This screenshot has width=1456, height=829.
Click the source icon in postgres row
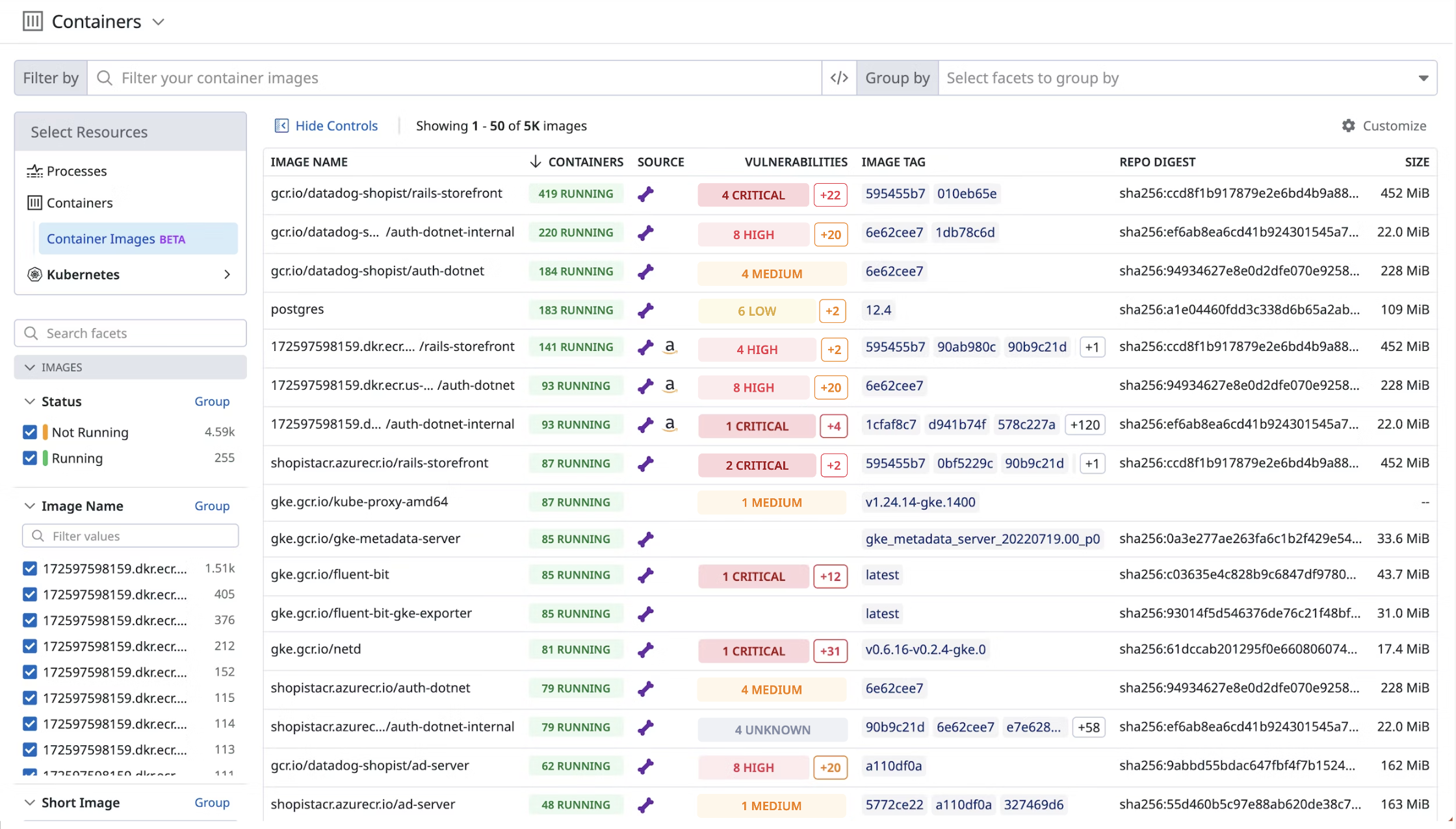645,311
